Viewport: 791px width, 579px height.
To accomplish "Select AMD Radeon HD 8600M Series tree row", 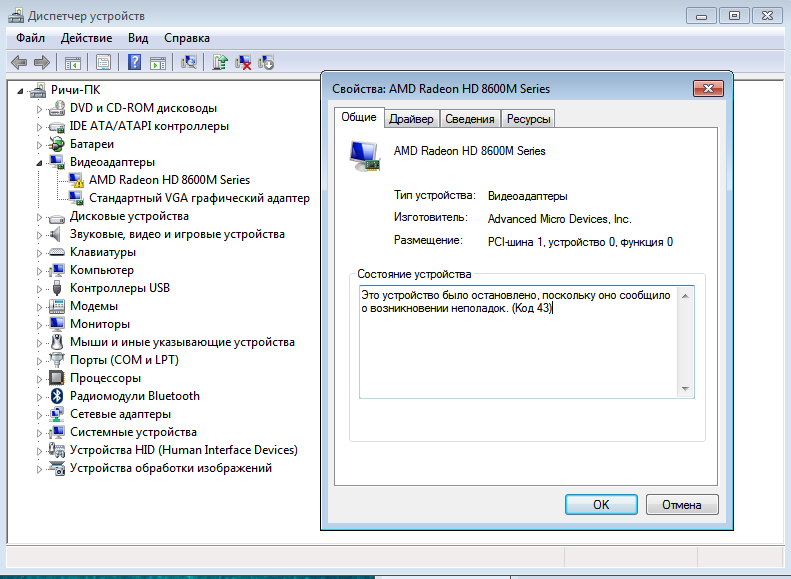I will [x=170, y=180].
